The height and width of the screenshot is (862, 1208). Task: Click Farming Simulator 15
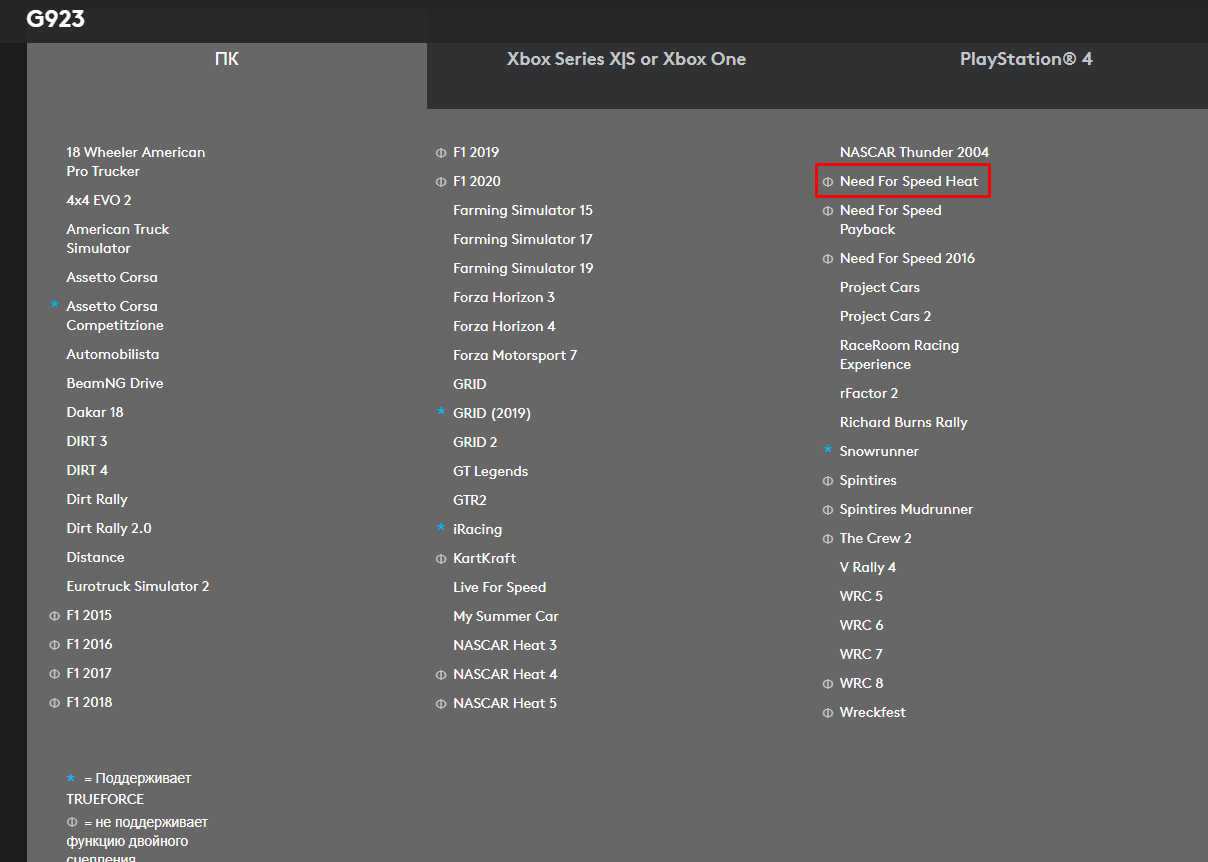coord(523,210)
